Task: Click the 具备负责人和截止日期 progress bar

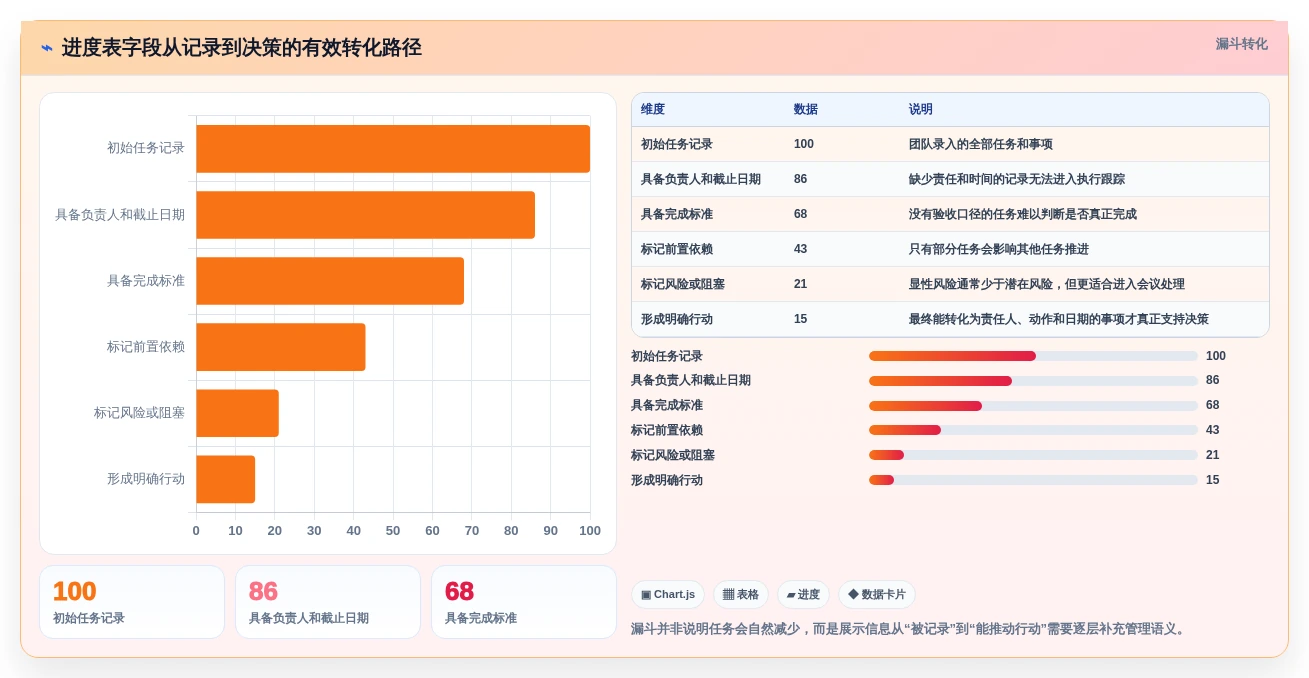Action: point(1033,381)
